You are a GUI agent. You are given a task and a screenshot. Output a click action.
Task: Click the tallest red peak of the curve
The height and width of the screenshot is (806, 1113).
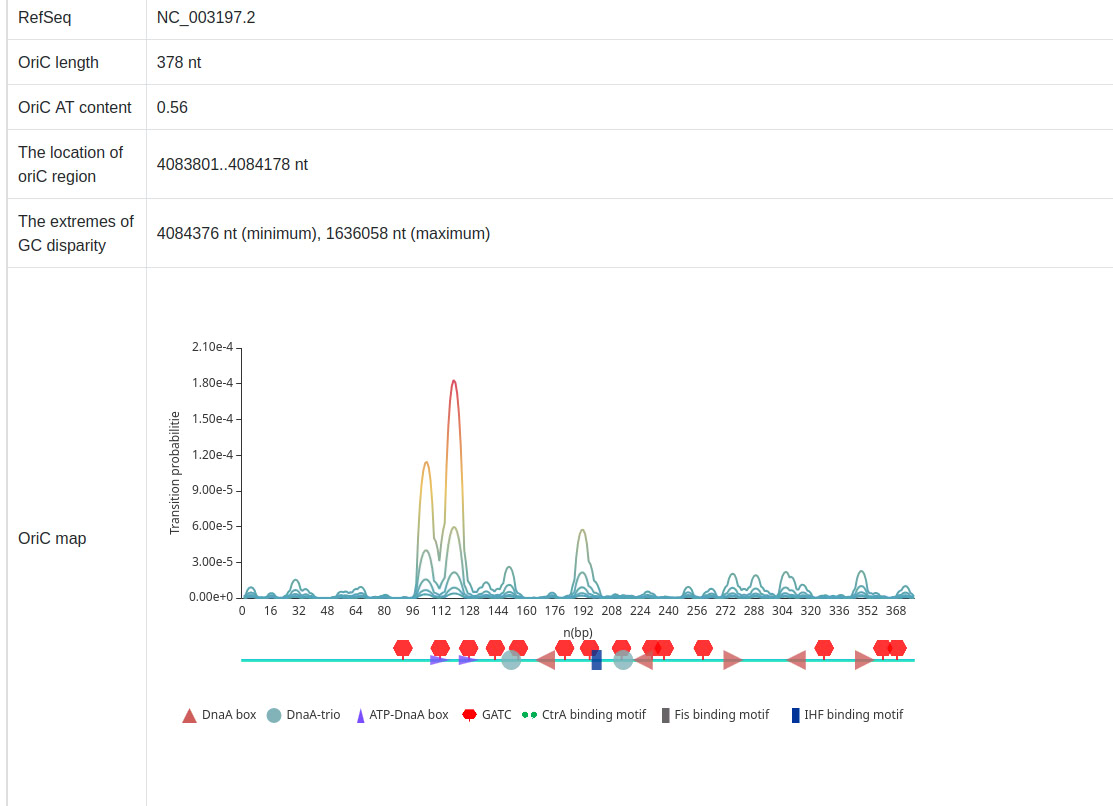point(454,381)
